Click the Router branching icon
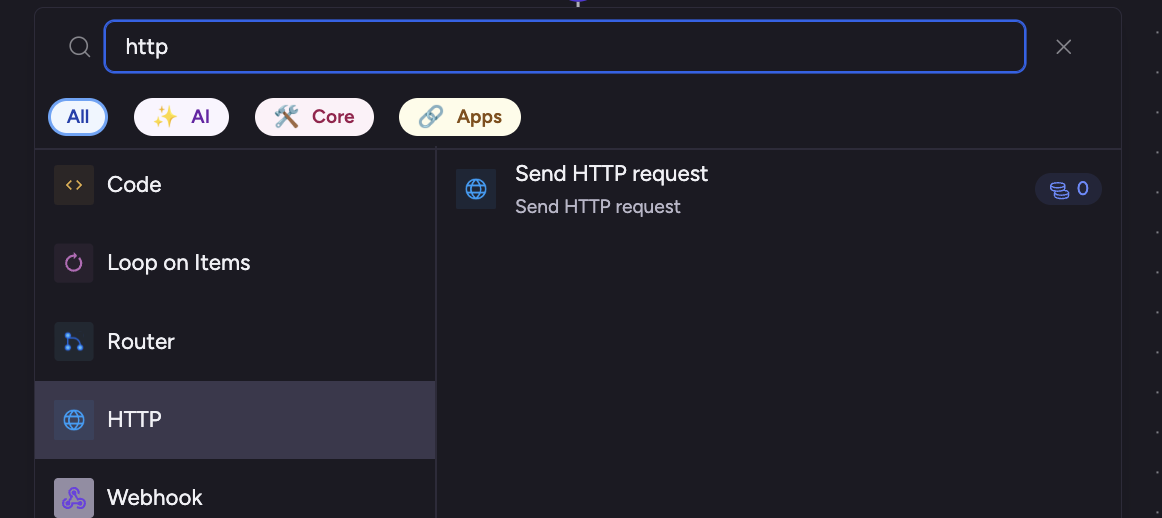Screen dimensions: 1162x518 tap(74, 342)
